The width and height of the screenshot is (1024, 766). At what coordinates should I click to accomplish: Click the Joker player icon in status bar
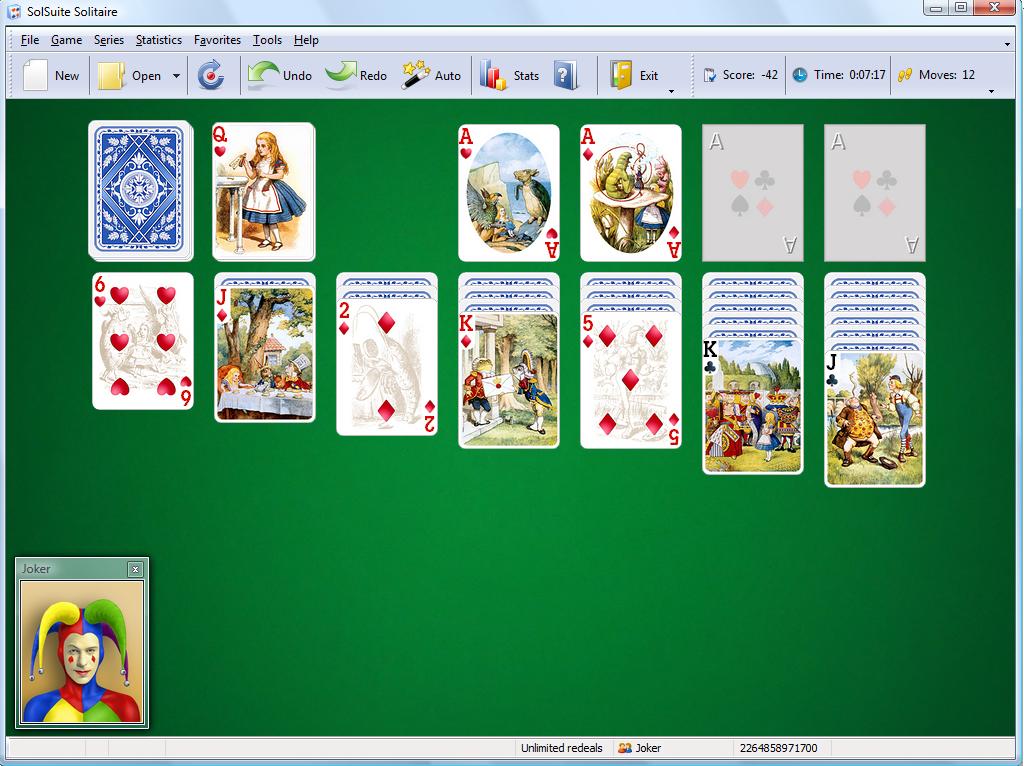[x=625, y=748]
